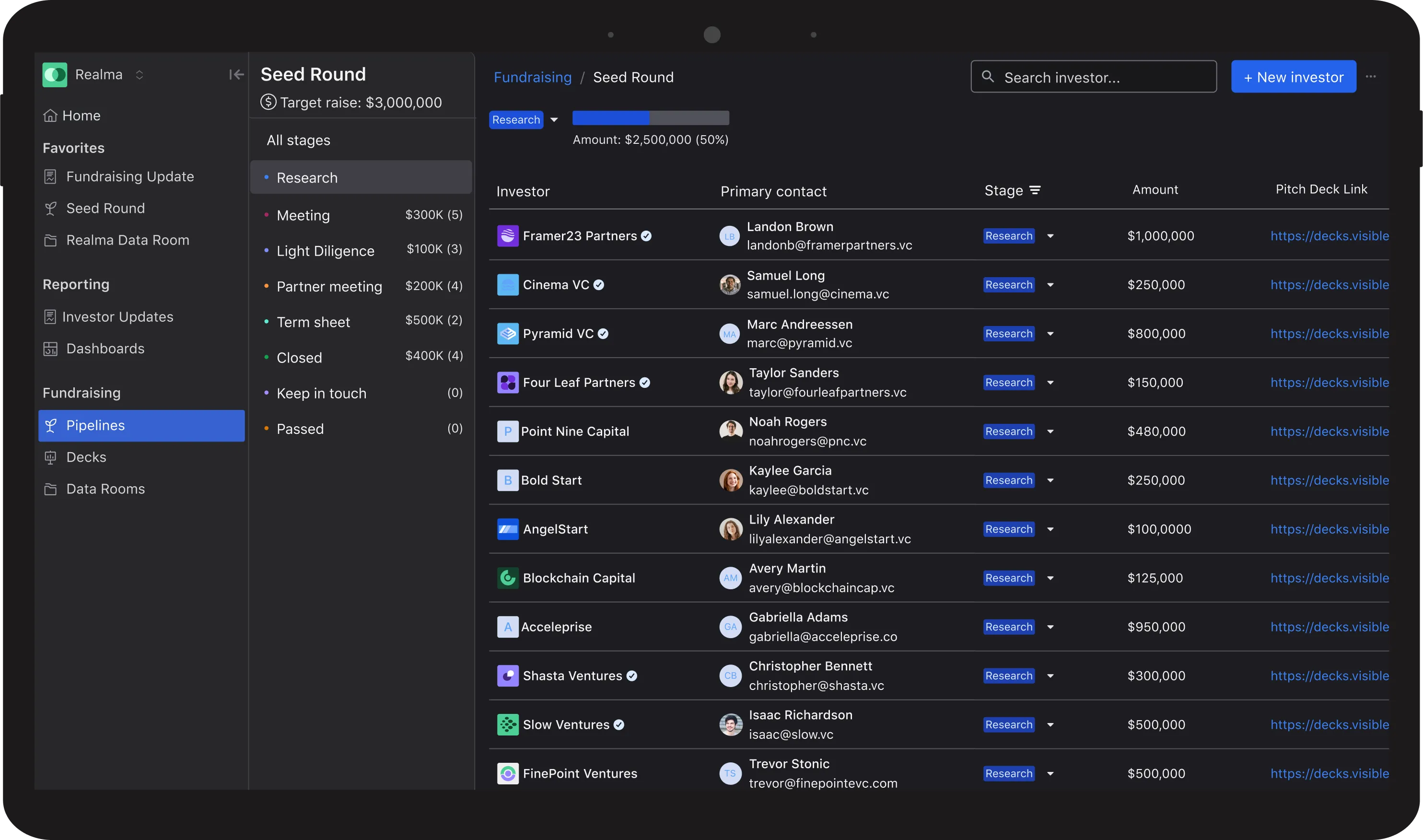Click the Realma green logo icon
The image size is (1423, 840).
[x=55, y=75]
